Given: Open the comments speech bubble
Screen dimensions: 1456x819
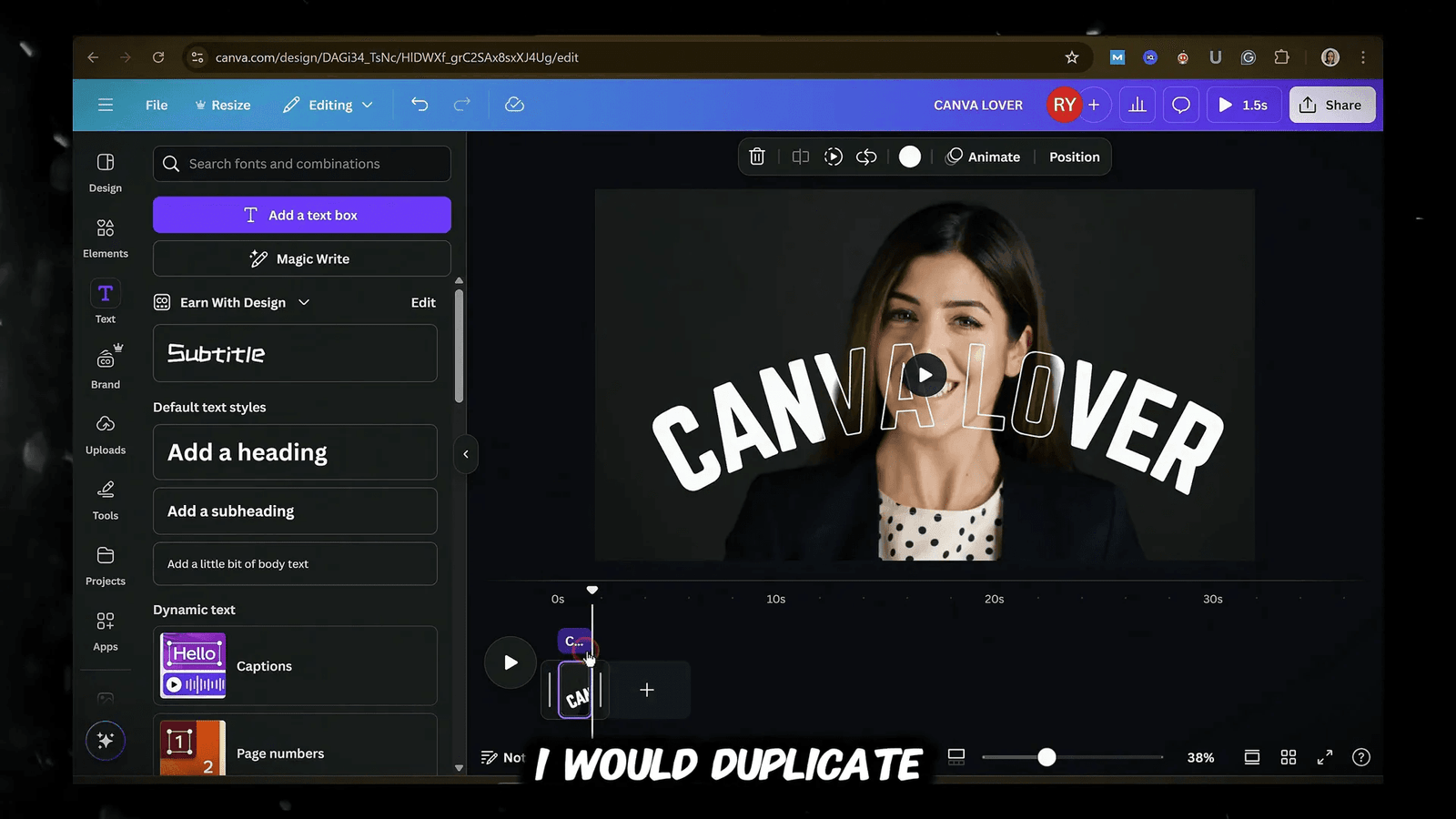Looking at the screenshot, I should coord(1180,105).
